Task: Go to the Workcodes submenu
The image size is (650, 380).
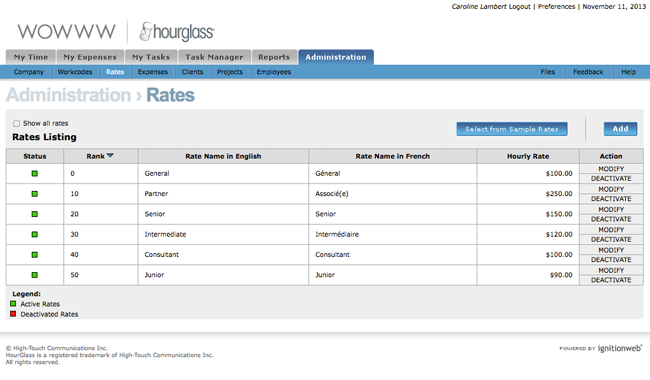Action: tap(75, 72)
